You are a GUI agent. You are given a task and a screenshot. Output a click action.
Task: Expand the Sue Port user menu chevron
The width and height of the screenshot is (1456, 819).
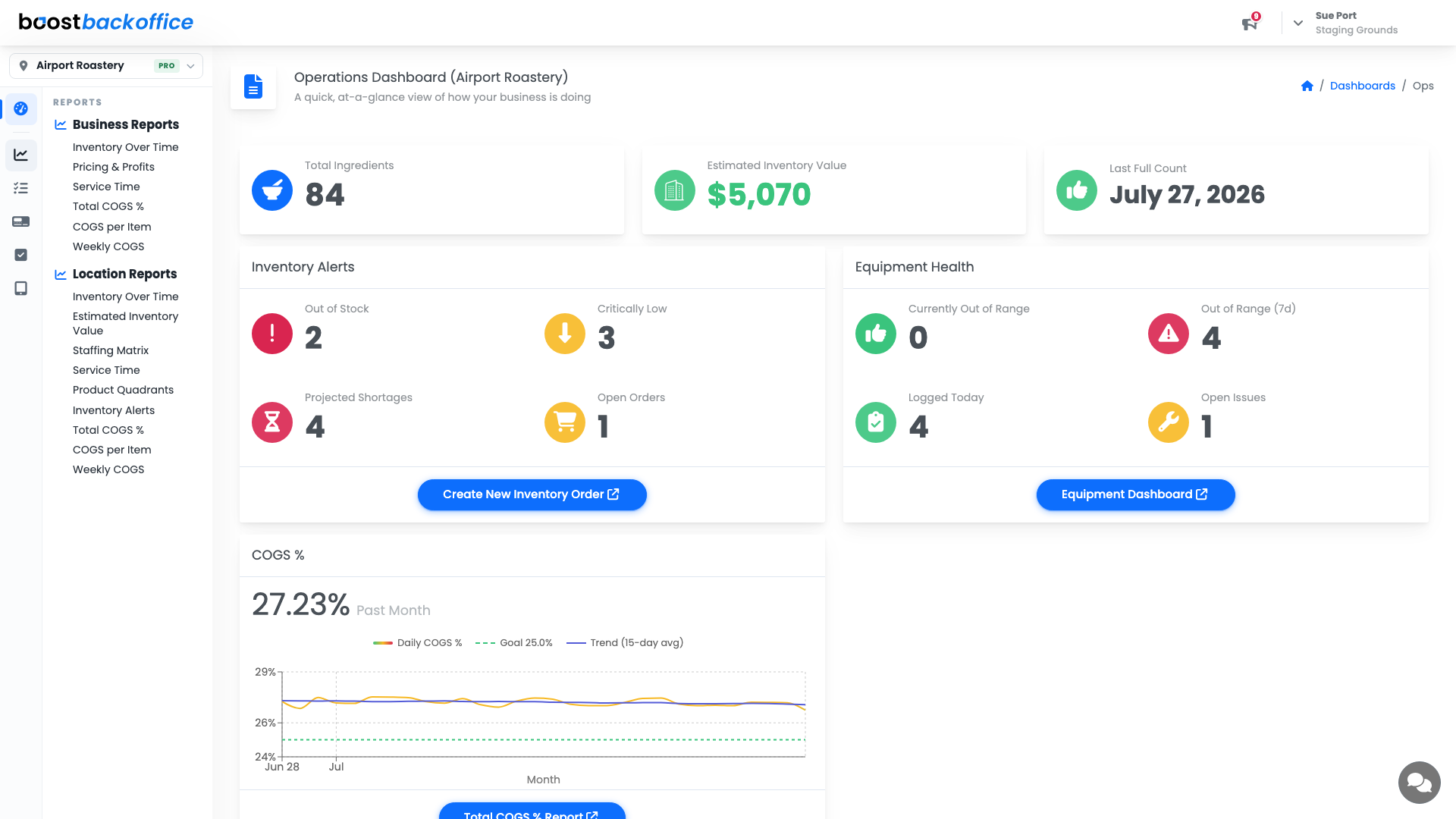tap(1298, 23)
